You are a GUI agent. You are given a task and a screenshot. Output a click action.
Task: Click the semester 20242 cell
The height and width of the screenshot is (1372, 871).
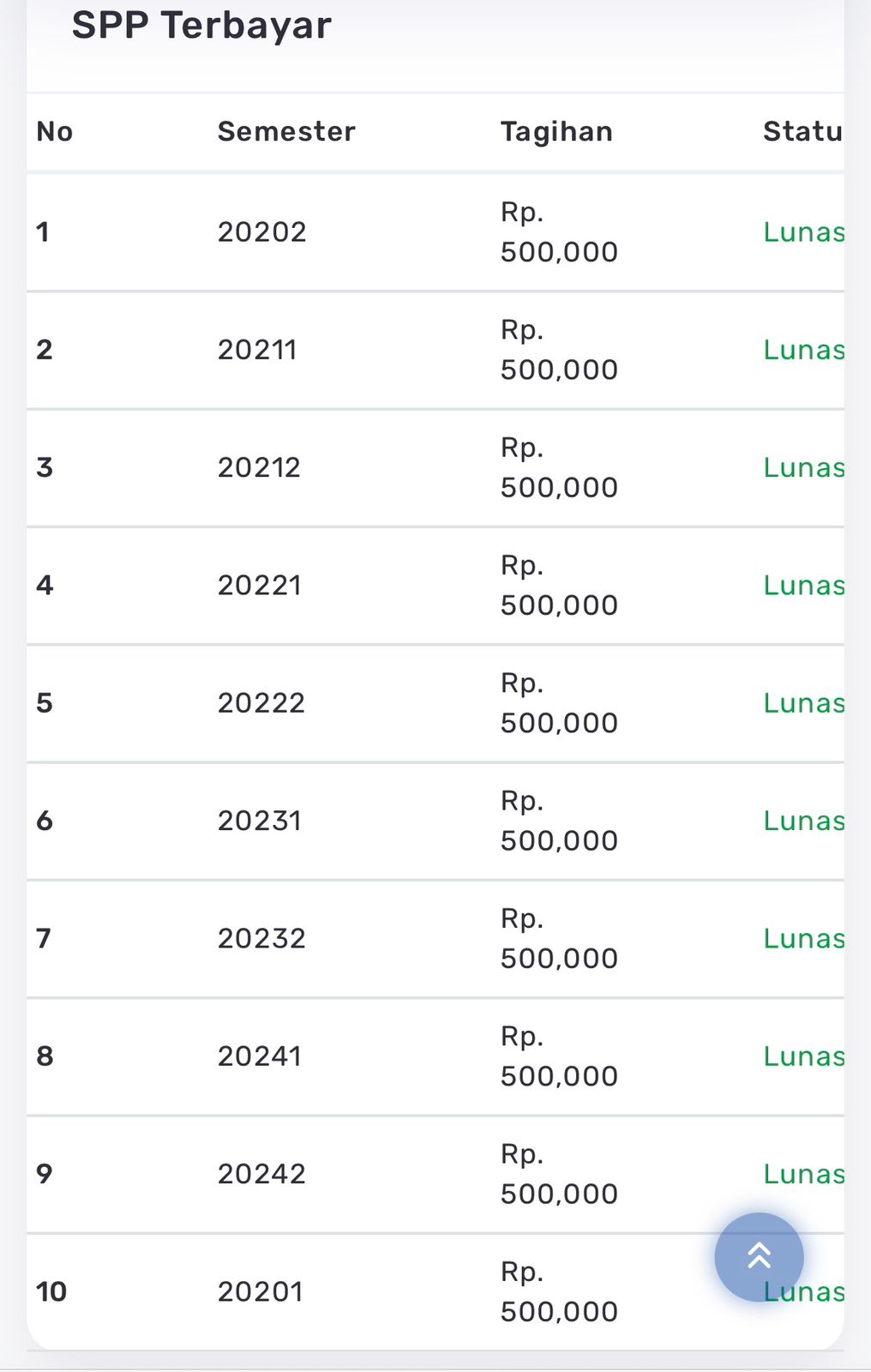(261, 1174)
